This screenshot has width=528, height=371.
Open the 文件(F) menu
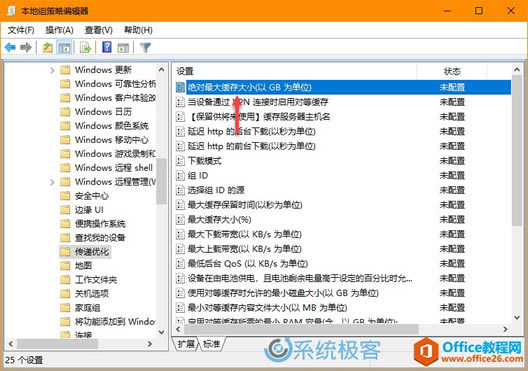point(21,30)
